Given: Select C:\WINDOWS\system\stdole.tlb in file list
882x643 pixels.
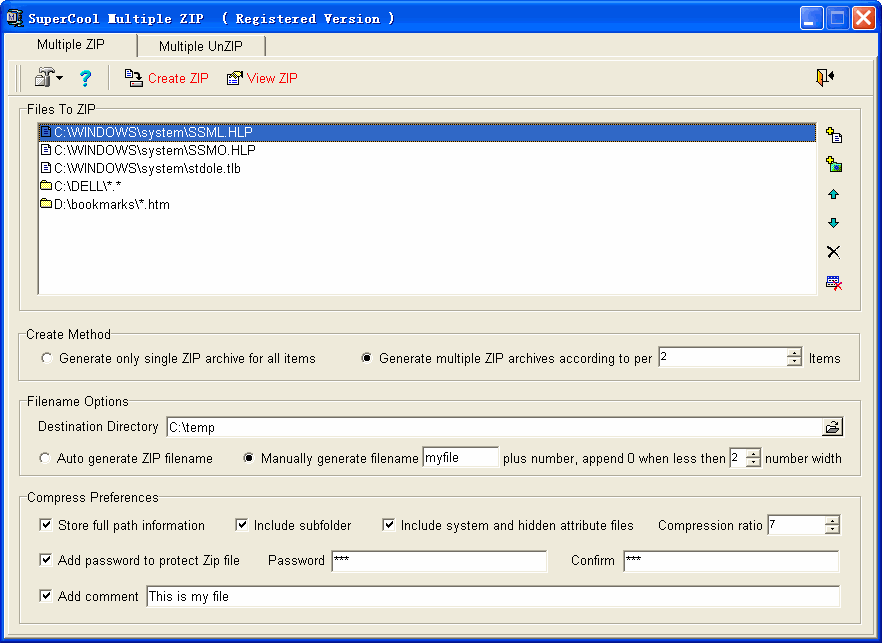Looking at the screenshot, I should 428,168.
